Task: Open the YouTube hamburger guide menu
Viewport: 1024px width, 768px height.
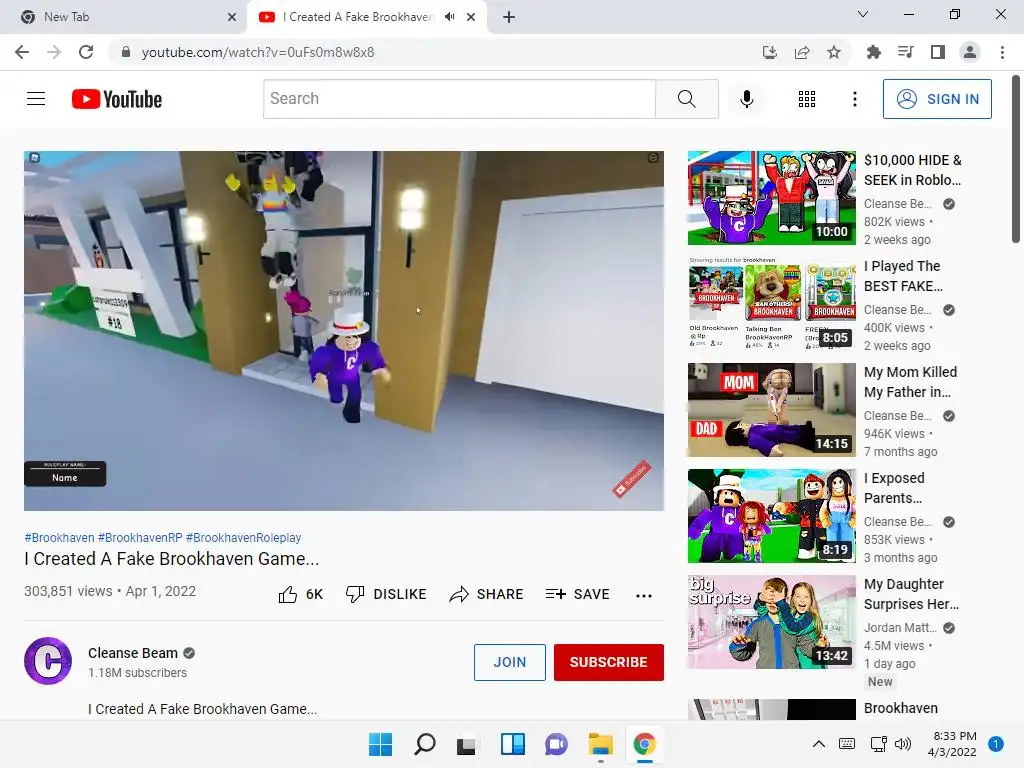Action: [36, 99]
